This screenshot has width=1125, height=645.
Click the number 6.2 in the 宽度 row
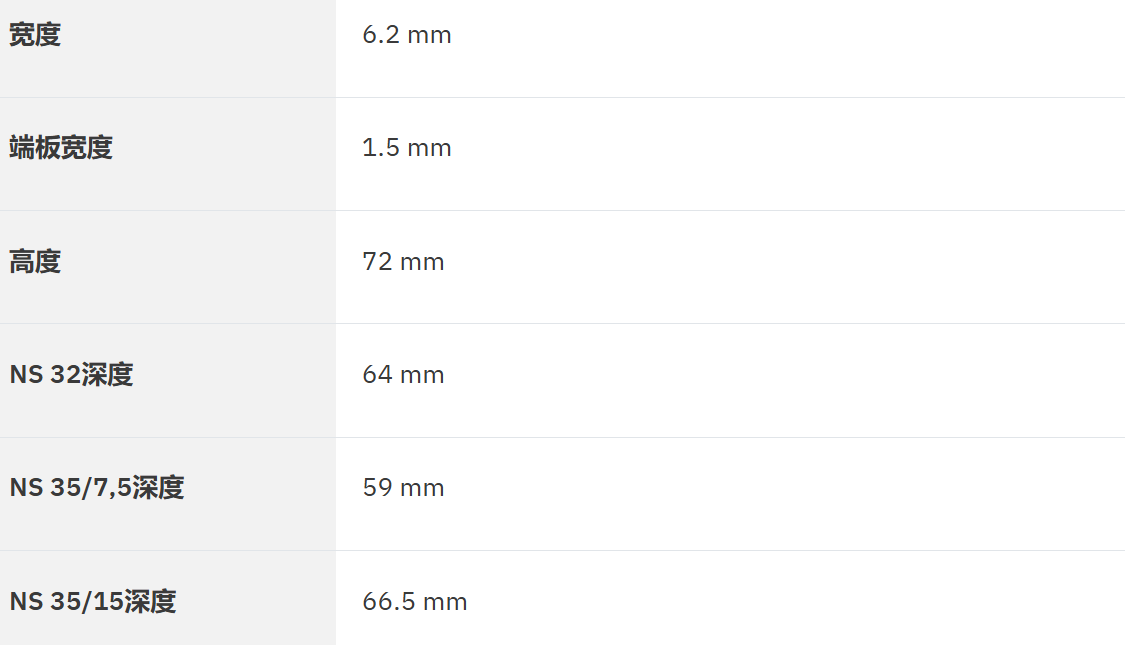pos(378,35)
